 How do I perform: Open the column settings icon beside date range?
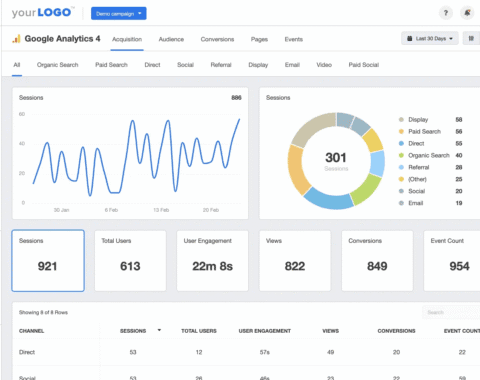[471, 39]
